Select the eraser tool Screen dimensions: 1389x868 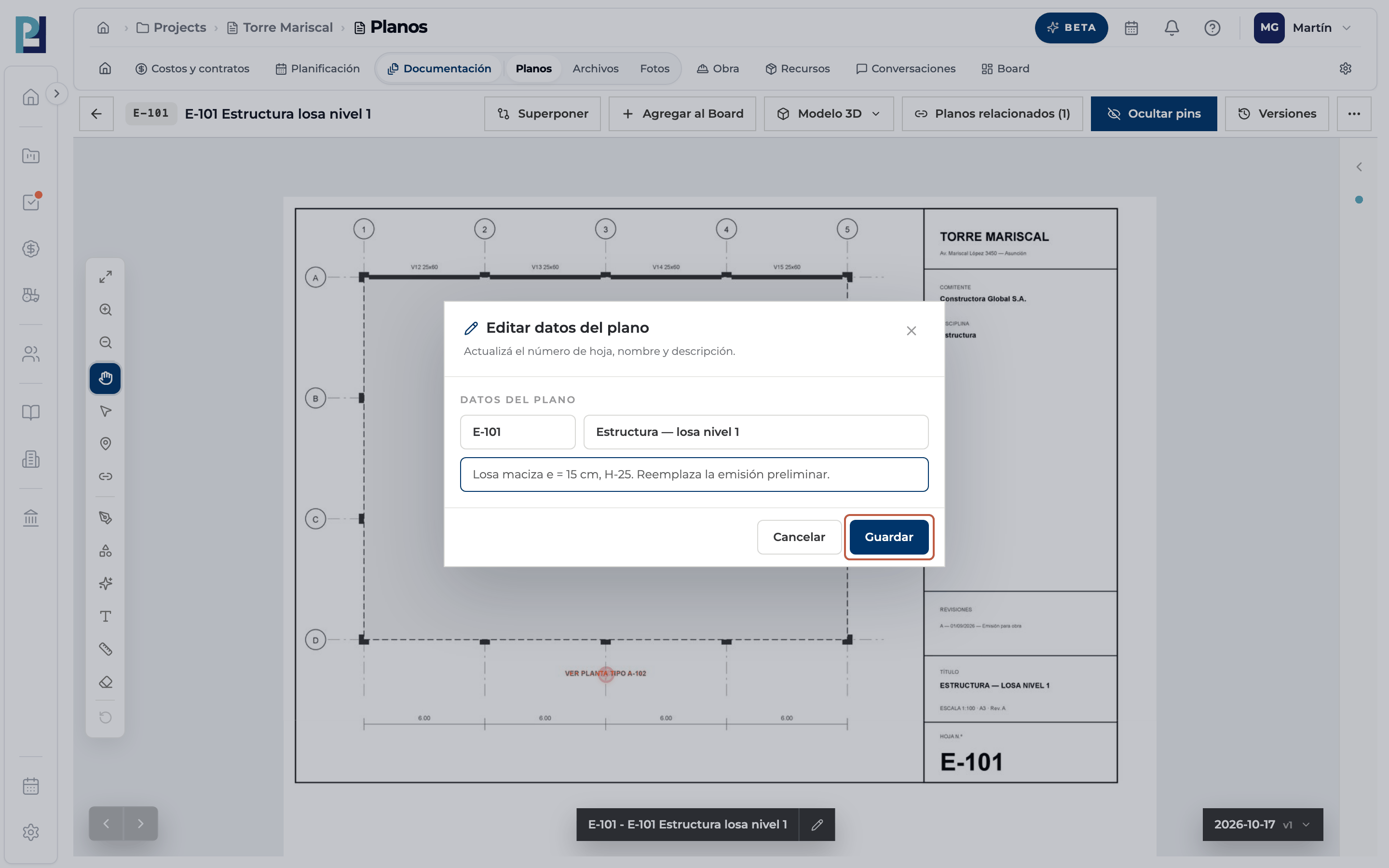click(105, 682)
